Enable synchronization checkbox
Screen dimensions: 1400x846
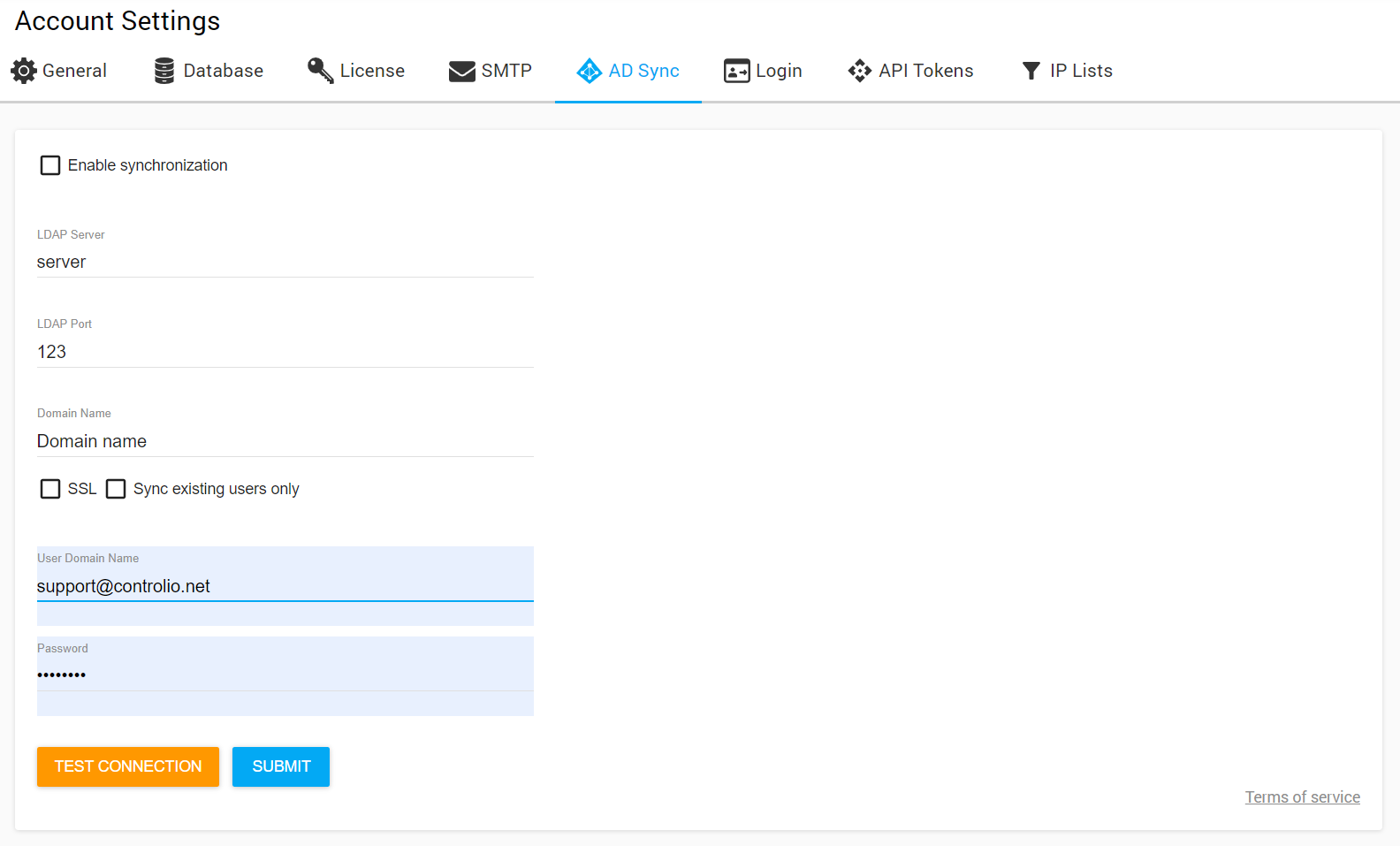click(50, 165)
